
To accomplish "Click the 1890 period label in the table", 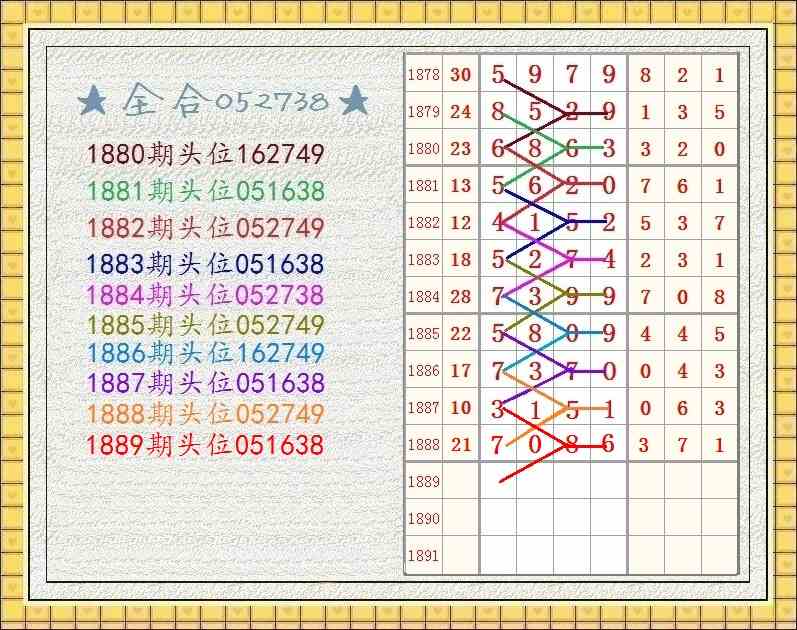I will click(x=424, y=519).
